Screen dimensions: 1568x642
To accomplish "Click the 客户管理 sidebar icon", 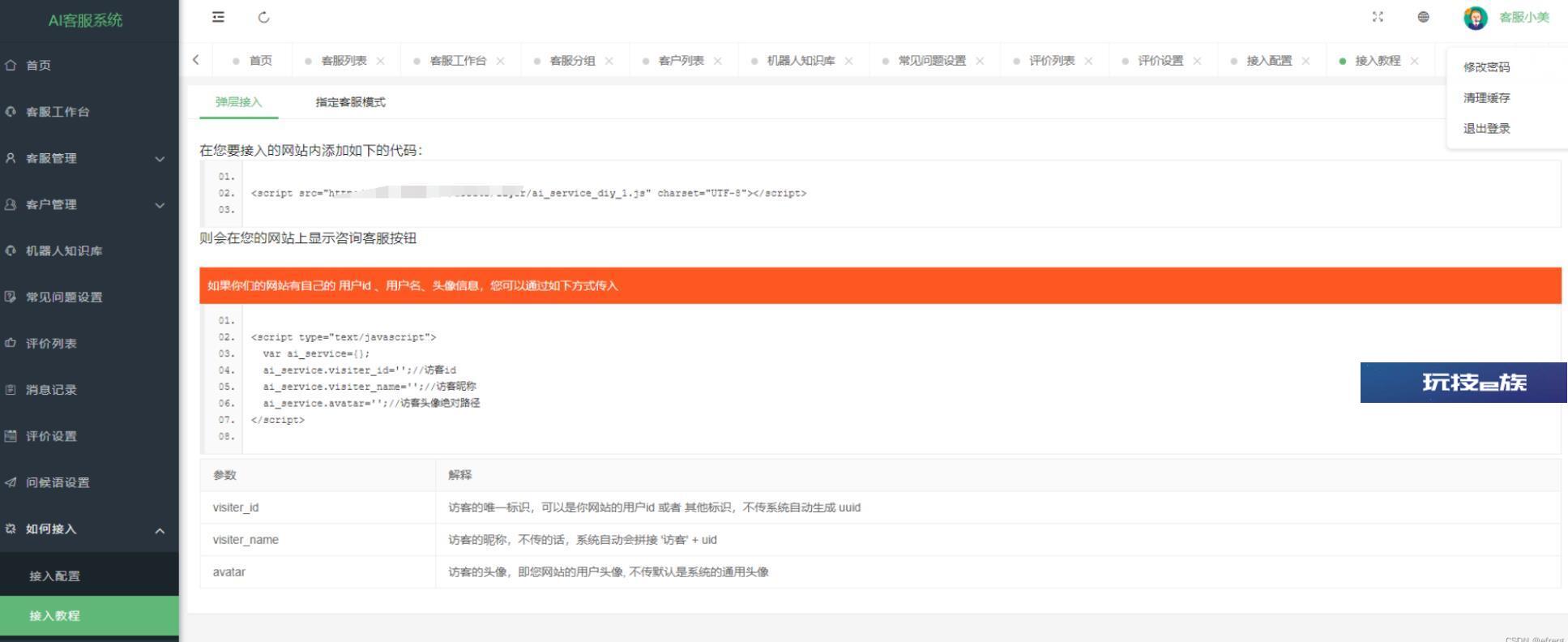I will pyautogui.click(x=11, y=204).
